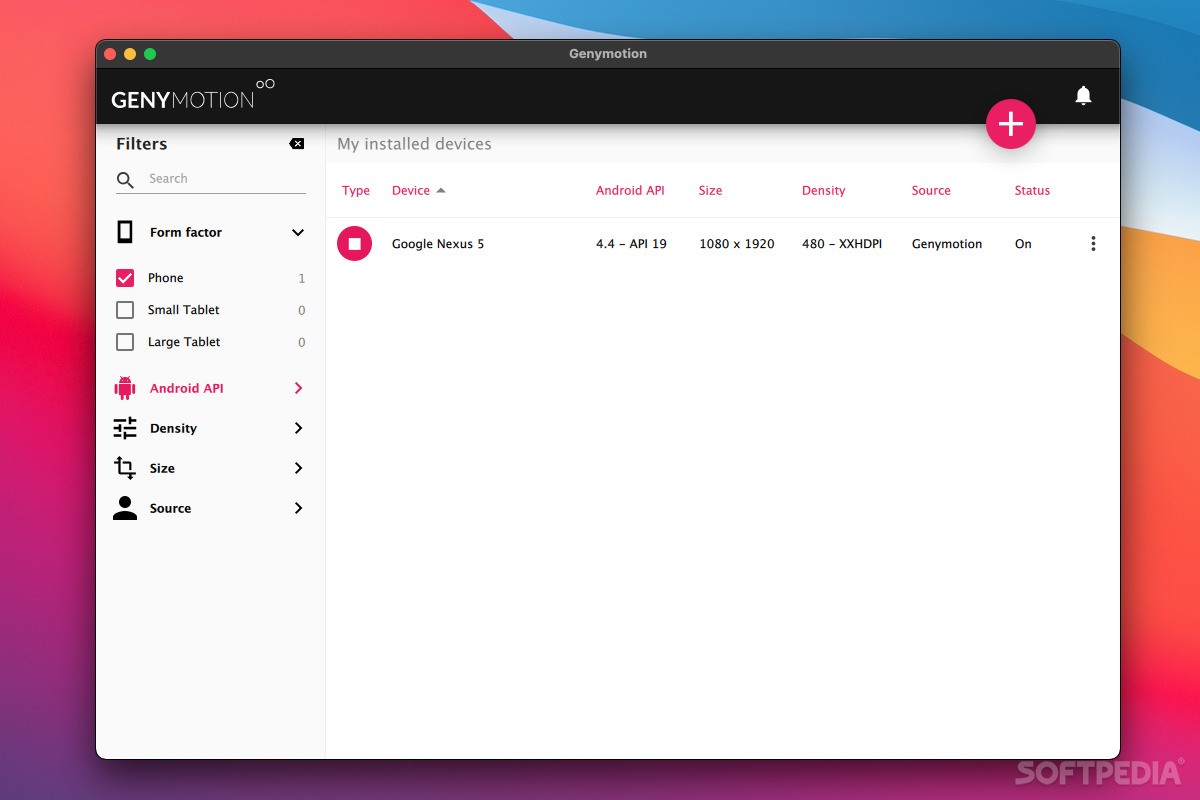1200x800 pixels.
Task: Sort by Density column header
Action: 824,190
